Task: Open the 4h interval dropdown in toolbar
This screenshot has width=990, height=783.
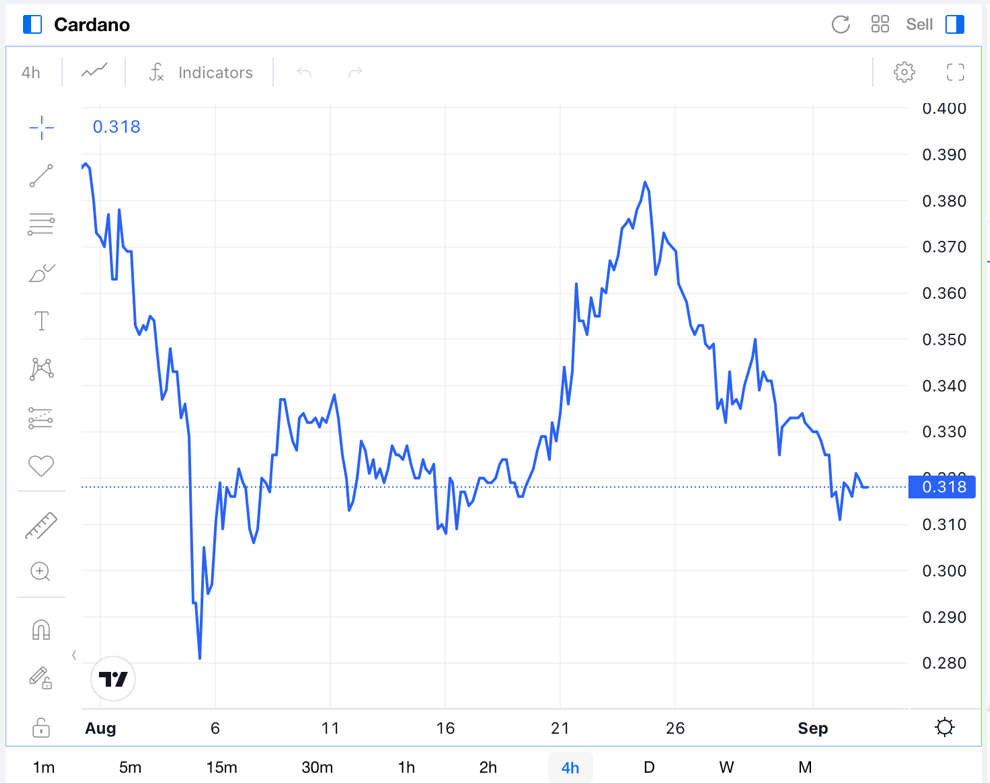Action: [x=31, y=72]
